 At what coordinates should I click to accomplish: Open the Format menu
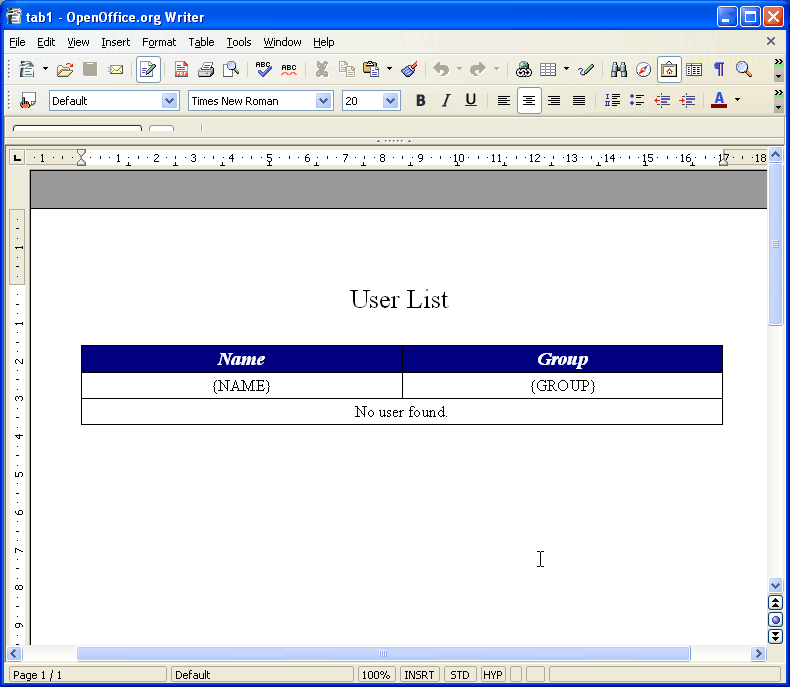[159, 42]
